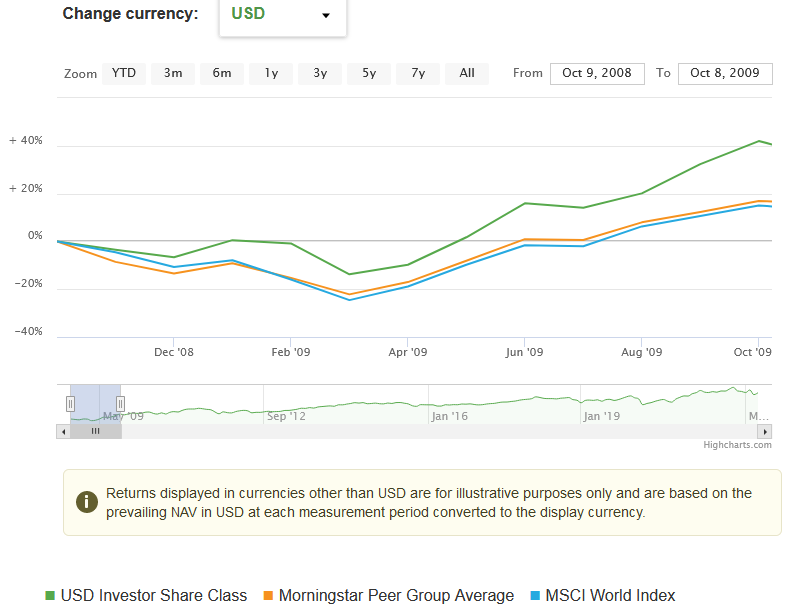The image size is (797, 607).
Task: Click the "Oct '09" axis label
Action: pyautogui.click(x=753, y=352)
